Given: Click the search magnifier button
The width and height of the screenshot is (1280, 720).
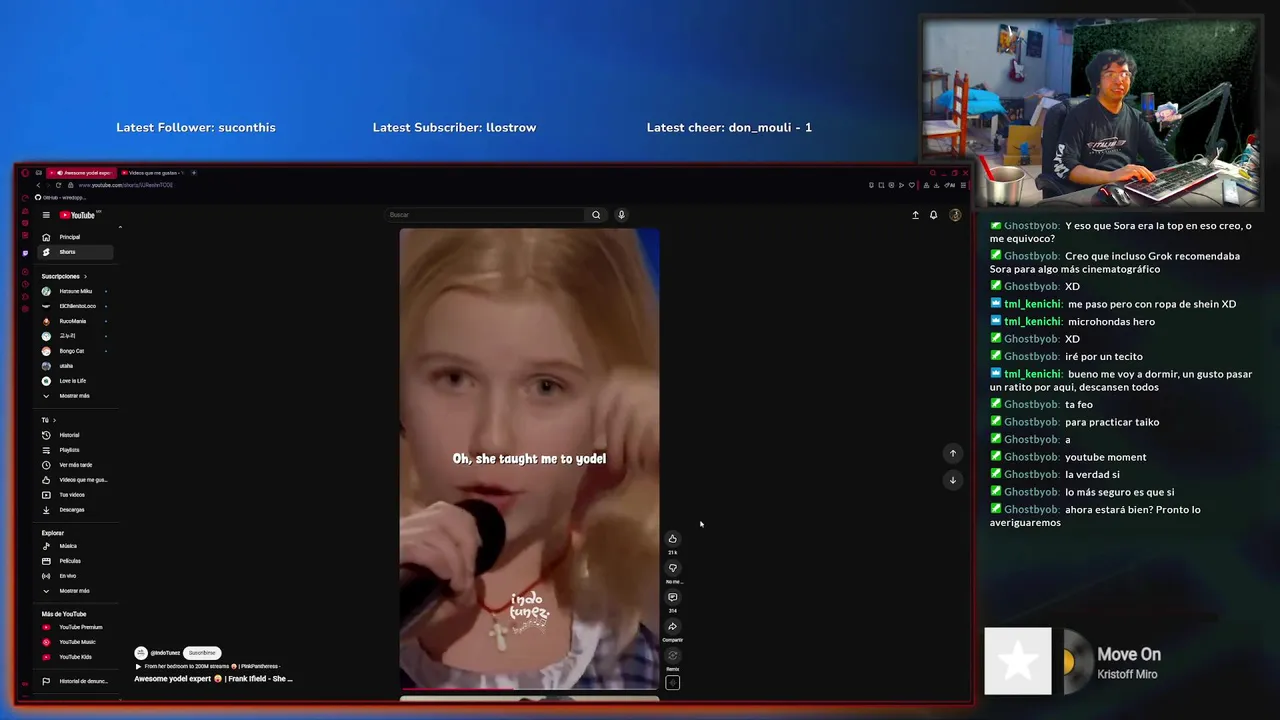Looking at the screenshot, I should tap(596, 215).
